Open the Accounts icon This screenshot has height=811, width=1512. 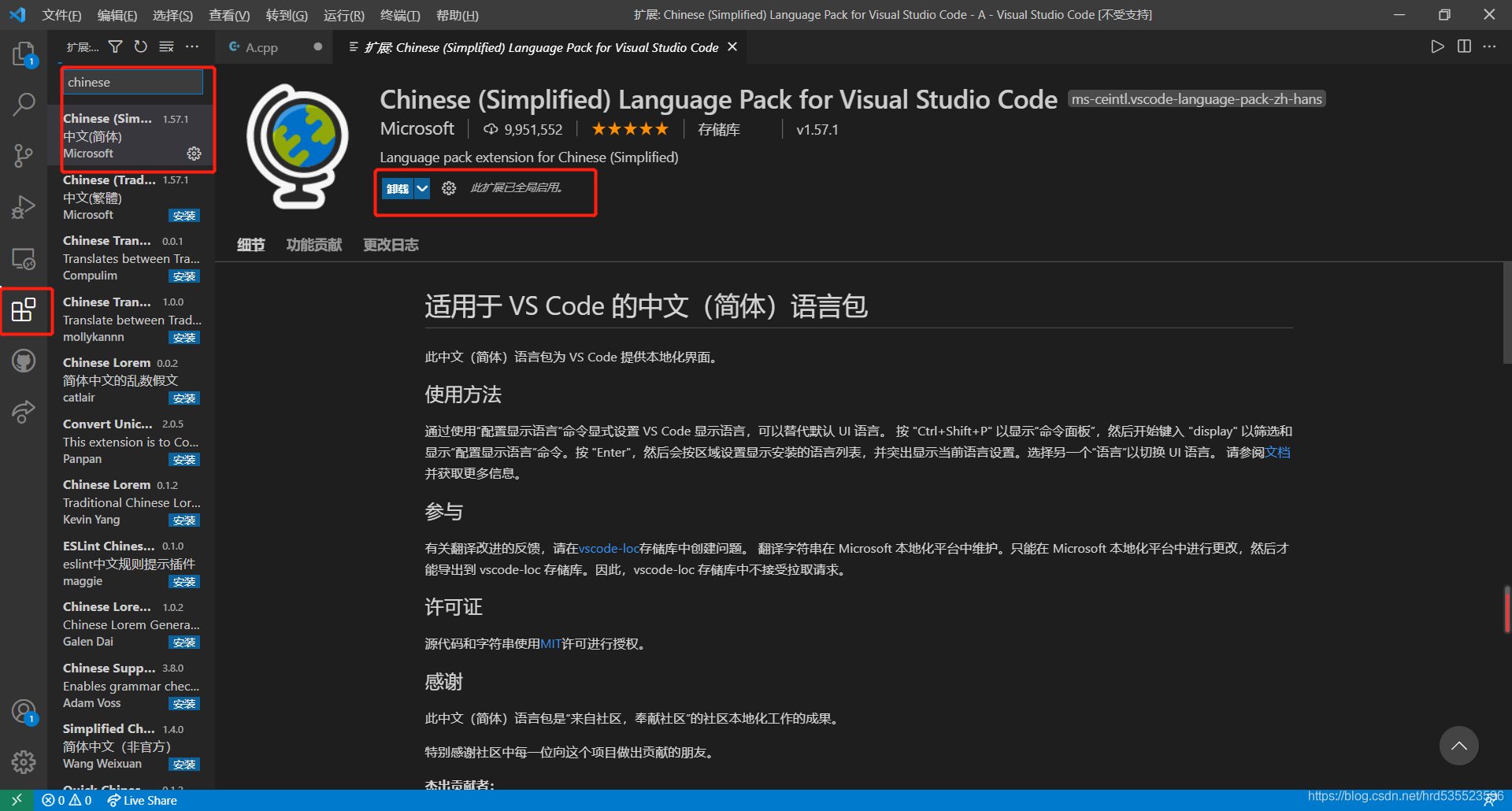24,711
